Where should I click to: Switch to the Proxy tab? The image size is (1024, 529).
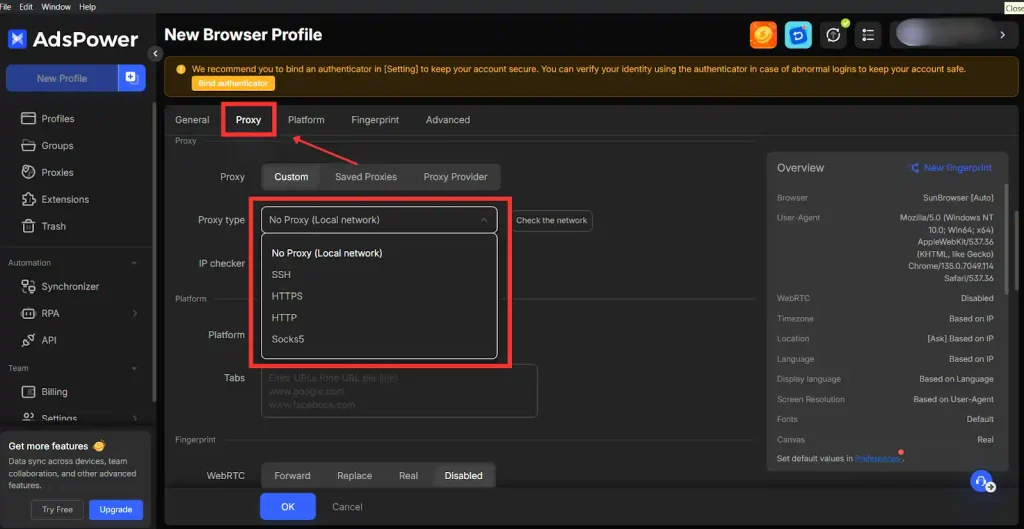pos(248,120)
